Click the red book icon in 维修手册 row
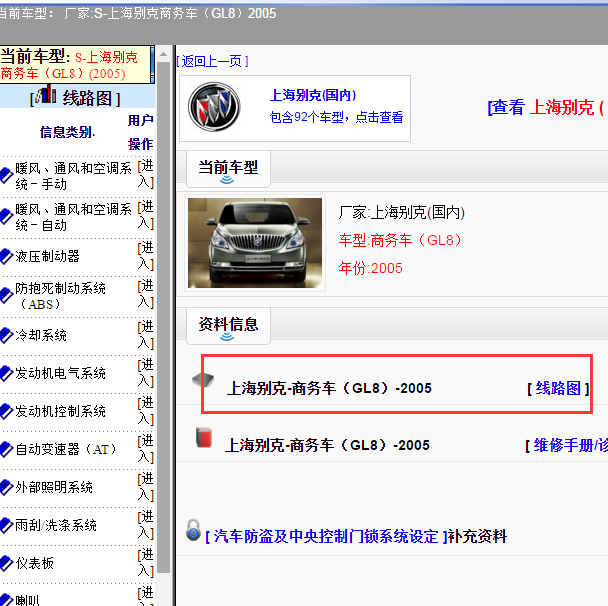Screen dimensions: 608x606 (x=204, y=438)
